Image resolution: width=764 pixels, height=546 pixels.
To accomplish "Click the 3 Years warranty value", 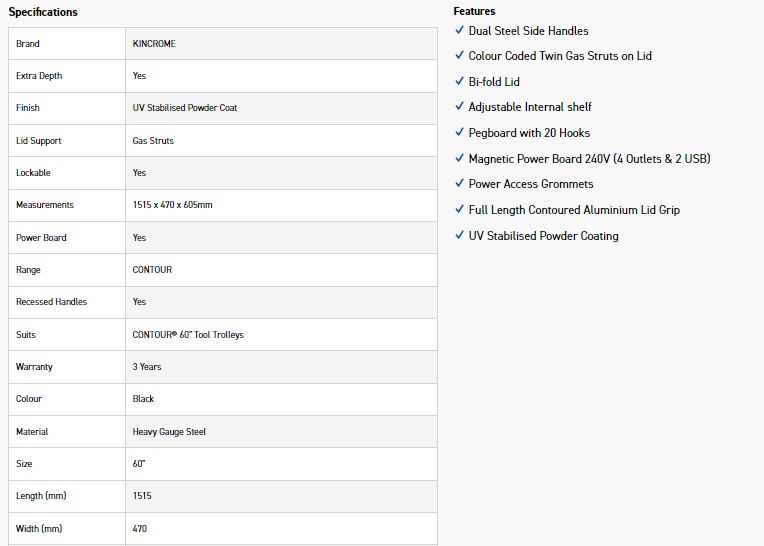I will tap(147, 367).
